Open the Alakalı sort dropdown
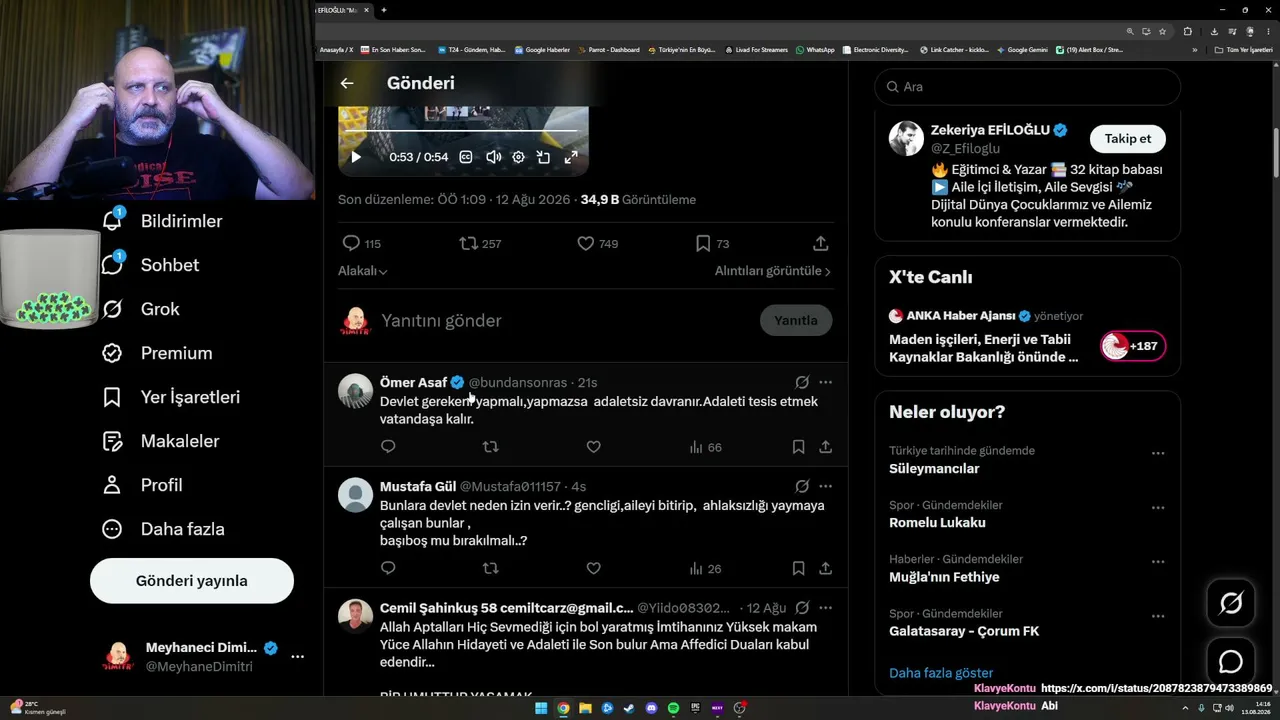This screenshot has width=1280, height=720. (362, 271)
